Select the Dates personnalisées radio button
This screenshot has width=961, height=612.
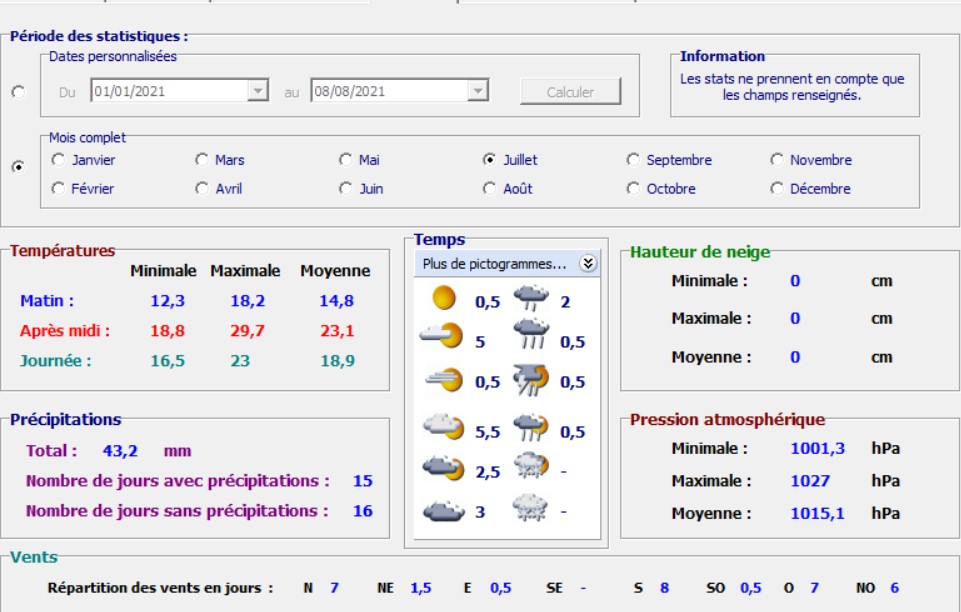[x=18, y=92]
